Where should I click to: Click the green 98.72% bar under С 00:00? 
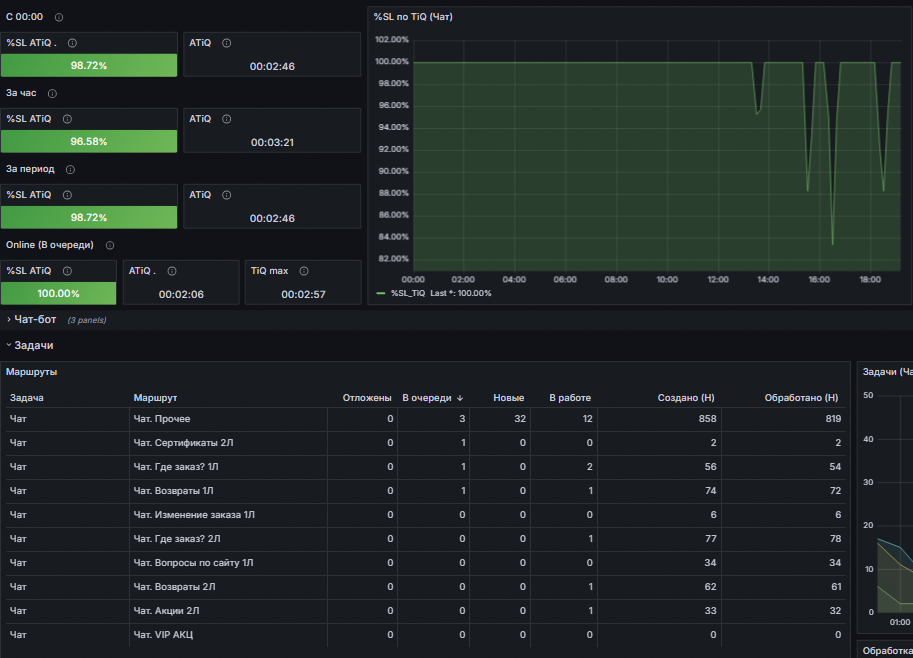coord(89,65)
